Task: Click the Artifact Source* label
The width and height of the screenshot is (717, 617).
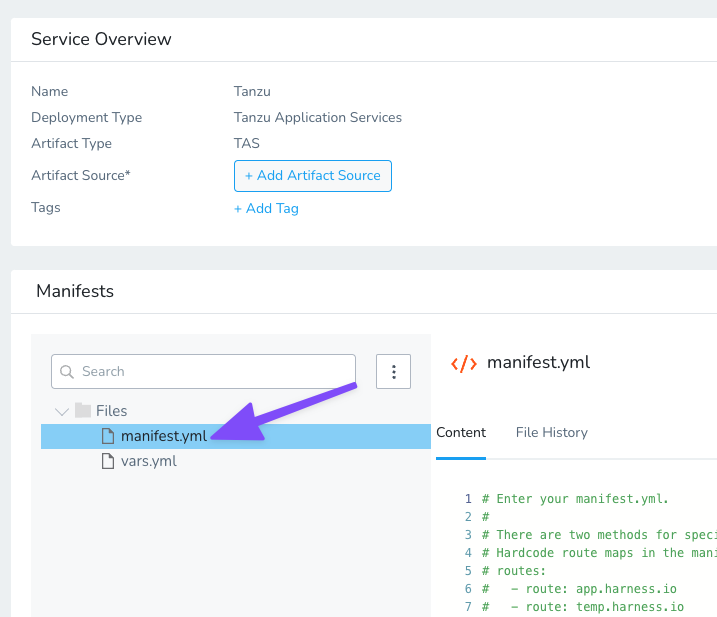Action: coord(80,176)
